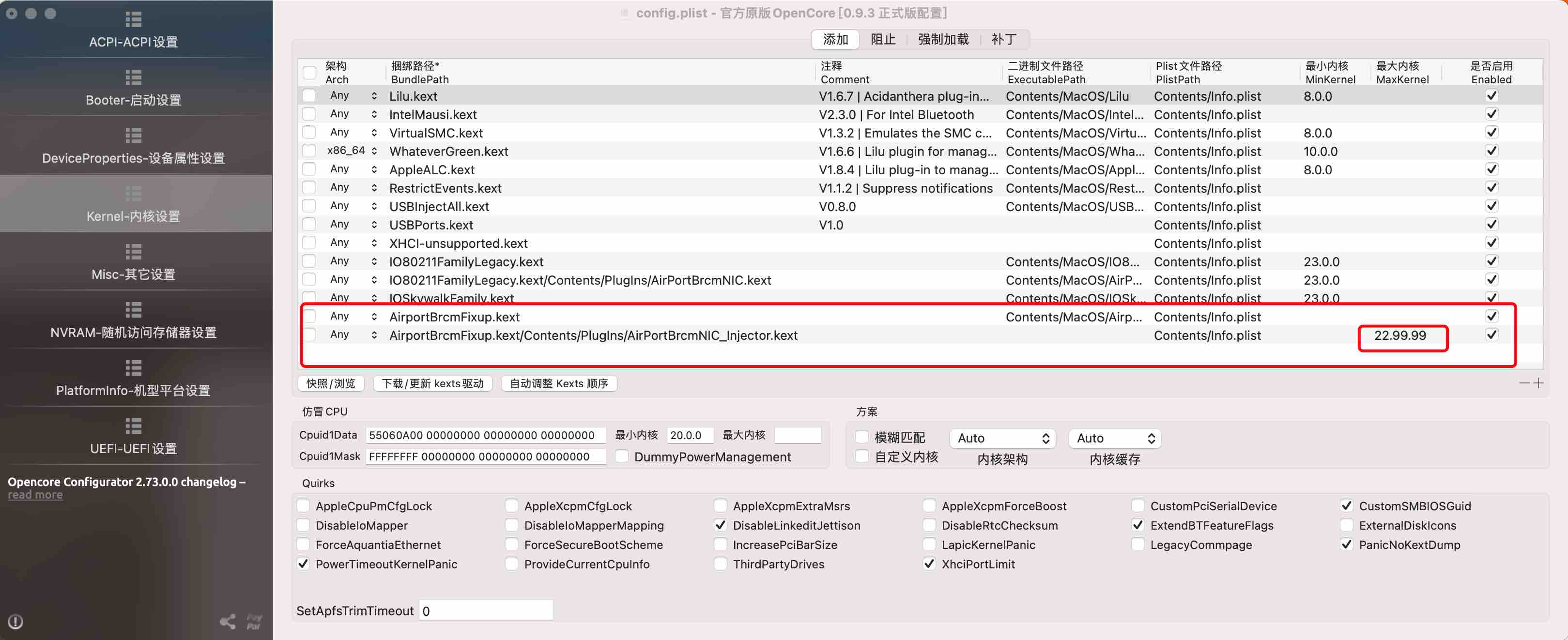The image size is (1568, 640).
Task: Click the plus button to add kext row
Action: click(x=1538, y=382)
